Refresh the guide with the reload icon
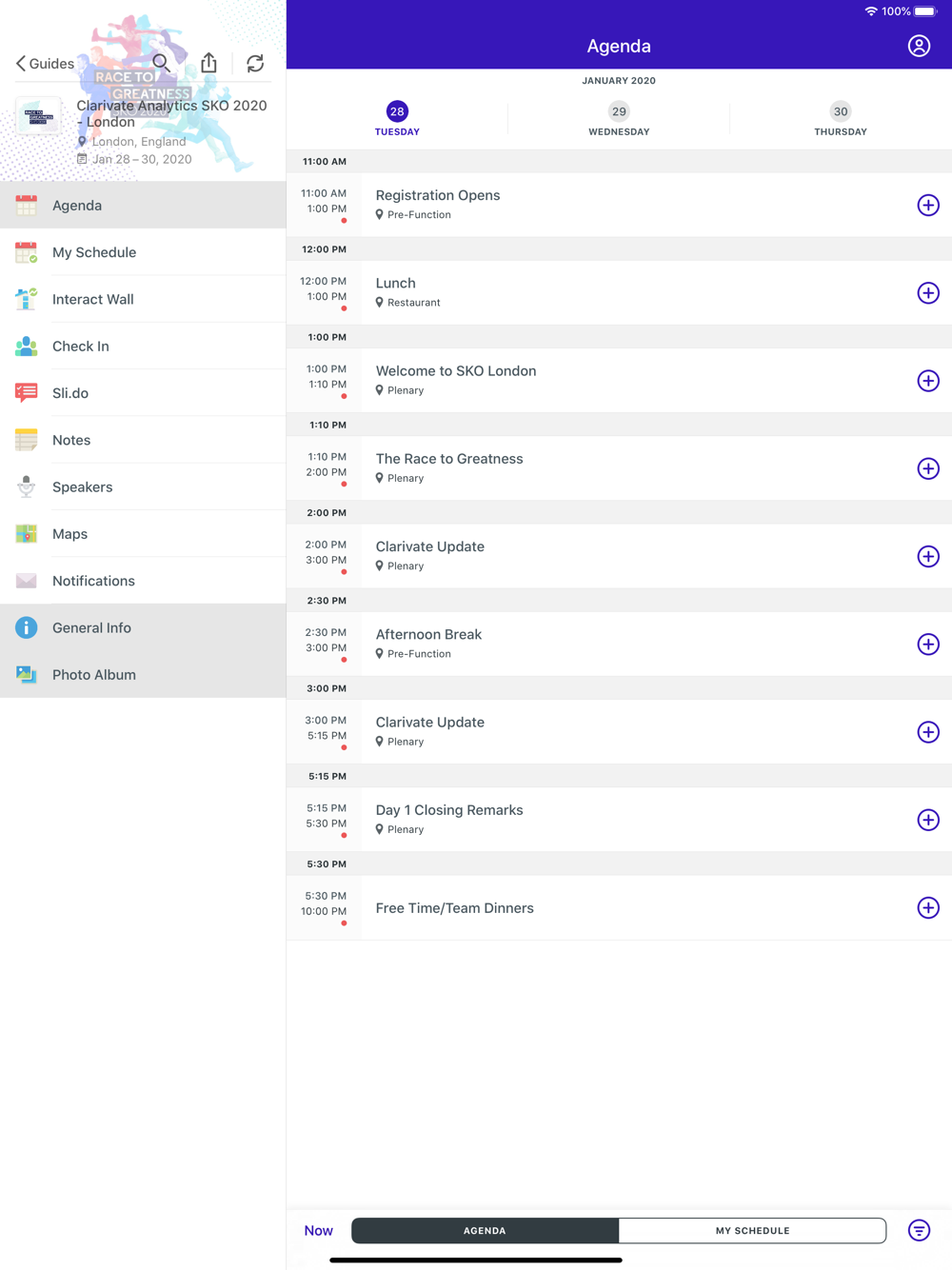 (x=255, y=63)
